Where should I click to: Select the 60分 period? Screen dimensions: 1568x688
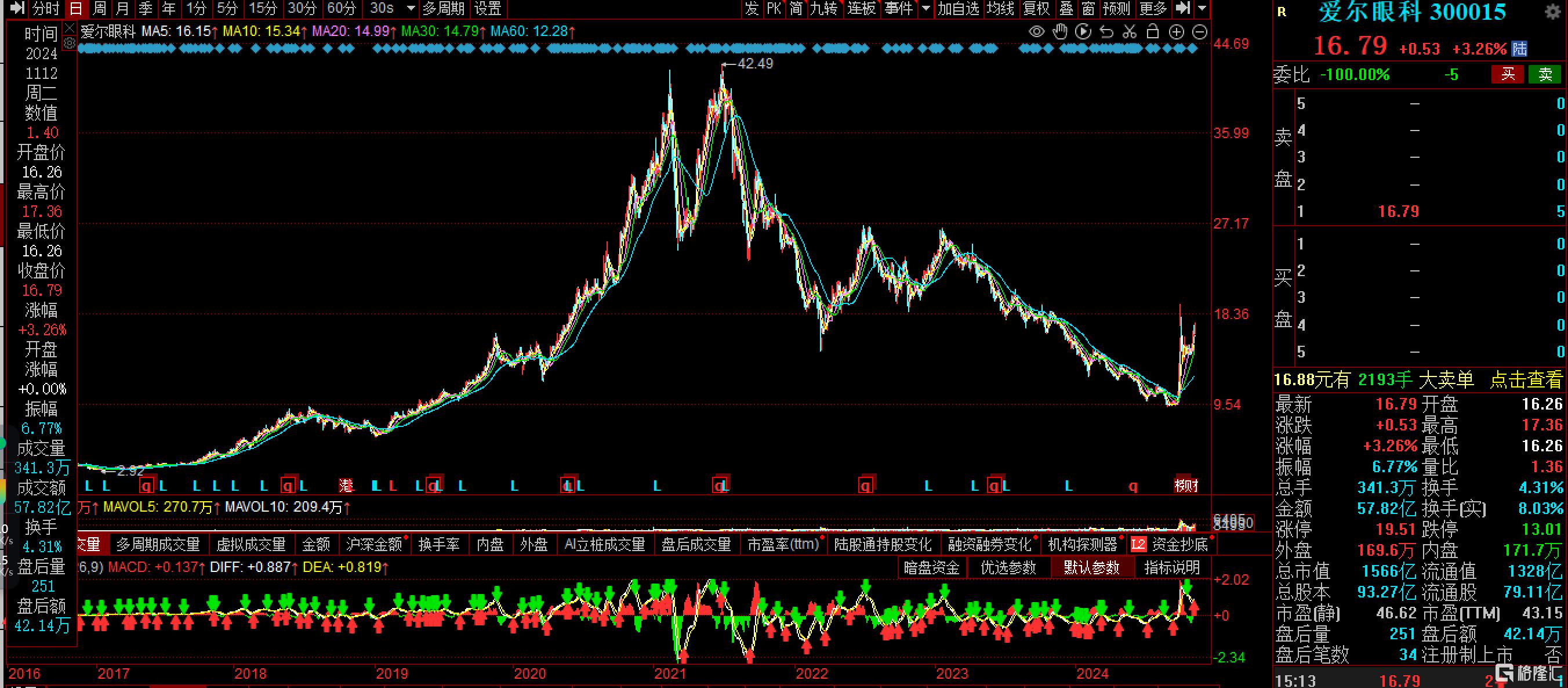point(342,9)
